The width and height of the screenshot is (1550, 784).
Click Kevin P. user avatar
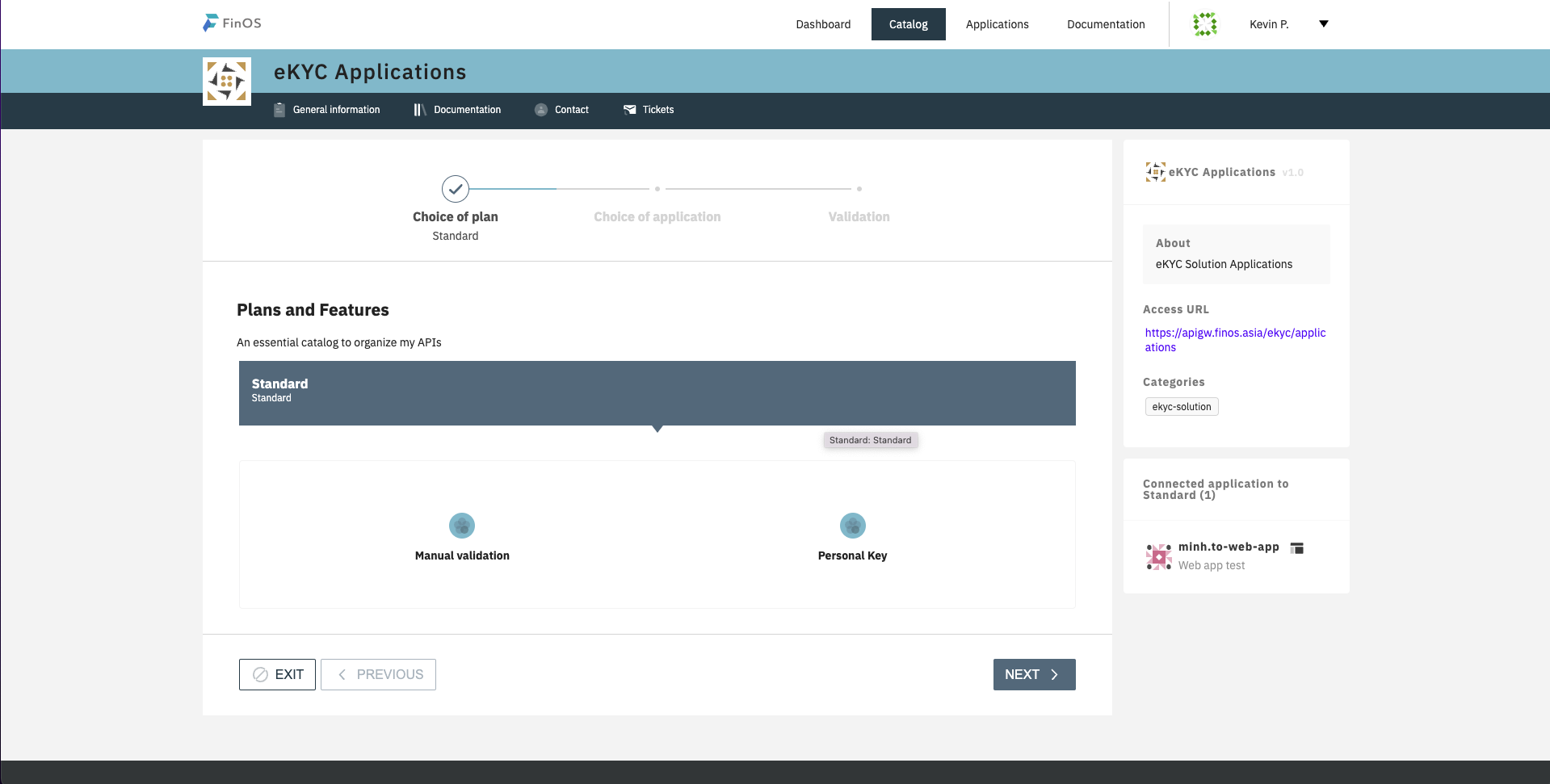pyautogui.click(x=1205, y=24)
